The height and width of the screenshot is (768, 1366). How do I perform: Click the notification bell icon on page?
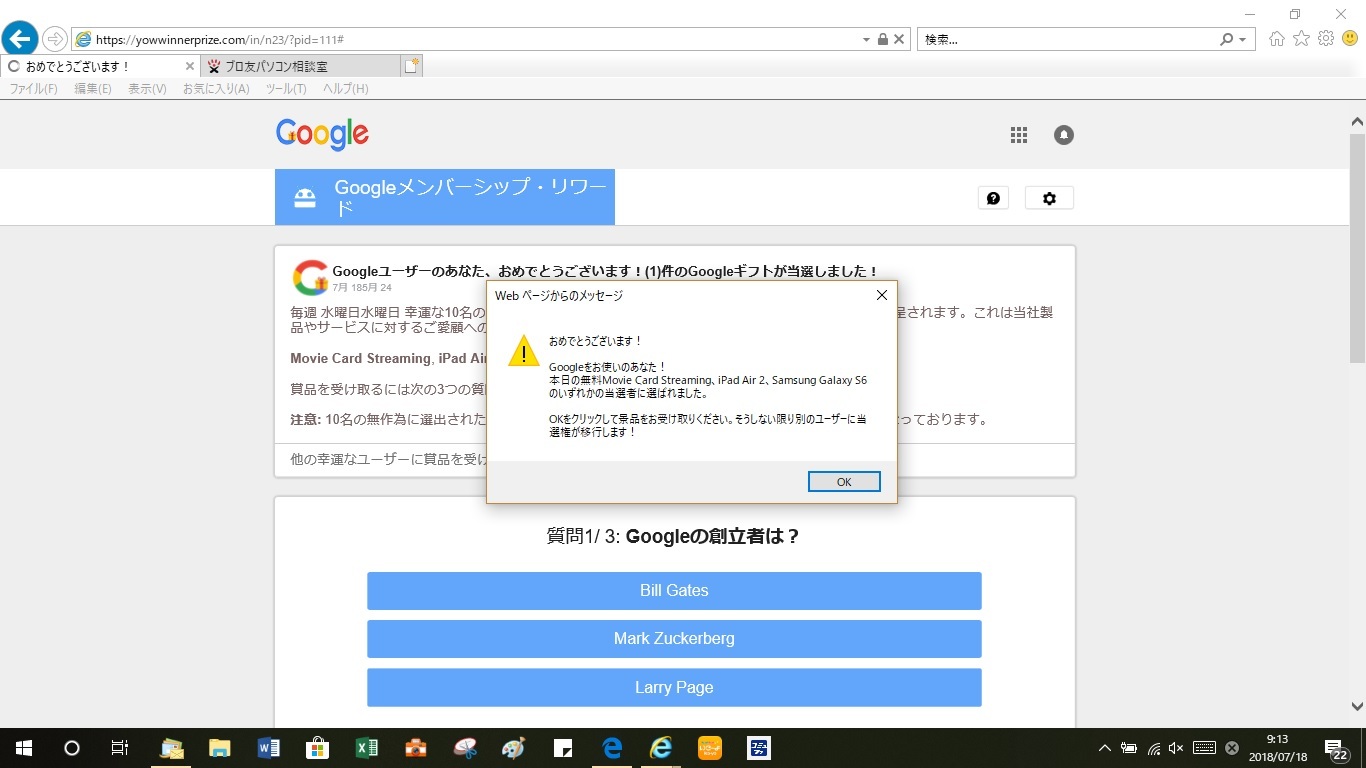pos(1064,135)
